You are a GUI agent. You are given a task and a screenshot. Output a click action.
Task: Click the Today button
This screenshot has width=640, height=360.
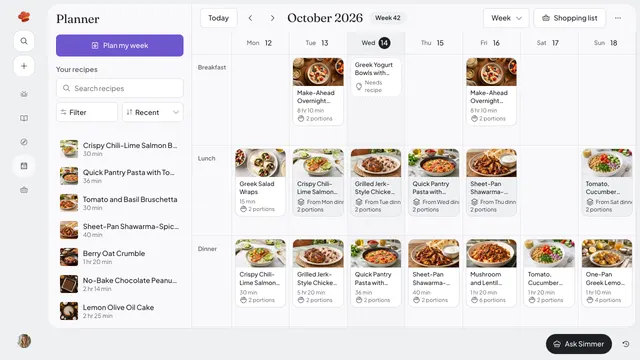pyautogui.click(x=218, y=18)
